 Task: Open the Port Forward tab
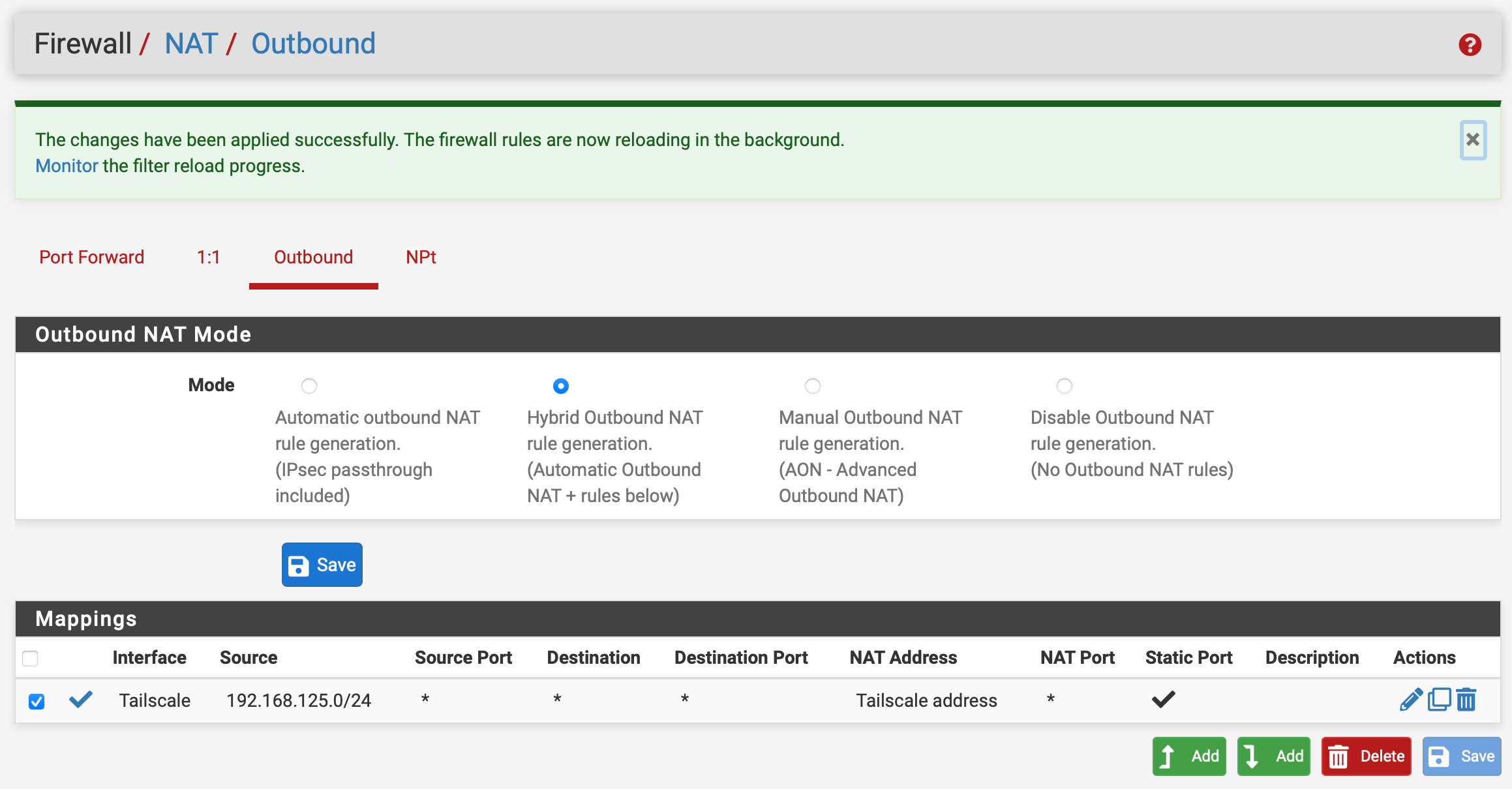[91, 257]
